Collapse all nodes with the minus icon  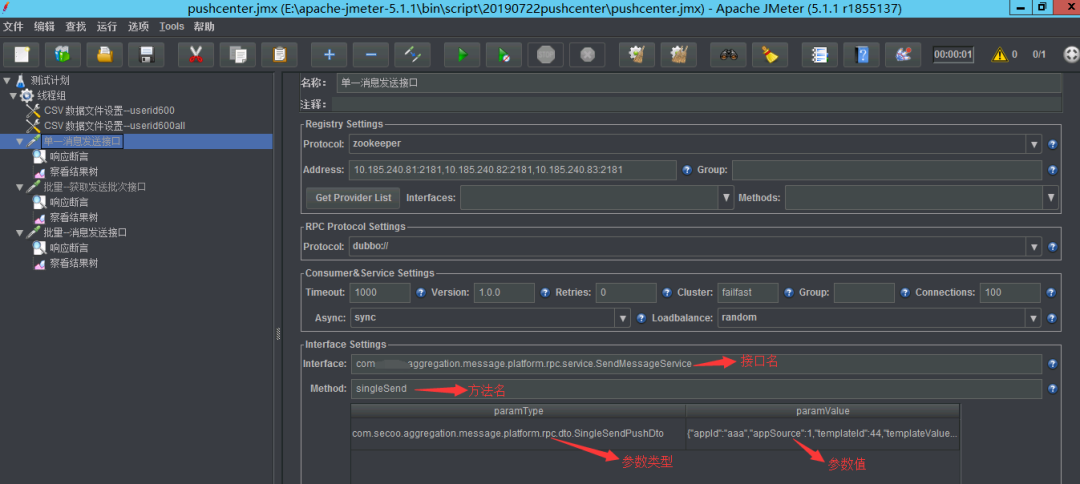pos(371,54)
